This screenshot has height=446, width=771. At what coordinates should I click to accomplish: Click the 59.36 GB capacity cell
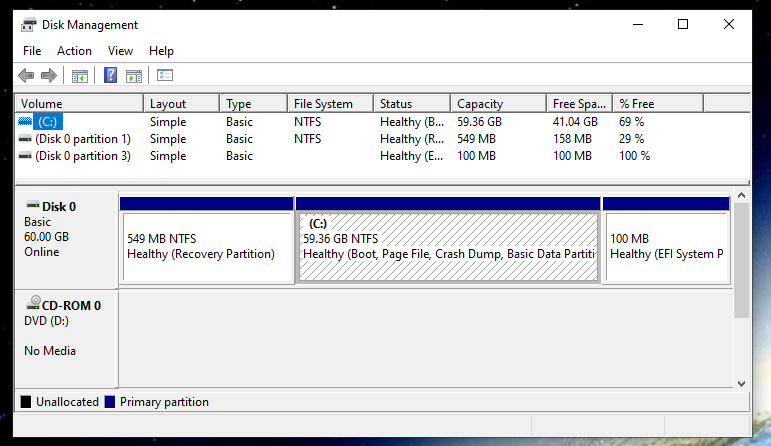pyautogui.click(x=479, y=121)
